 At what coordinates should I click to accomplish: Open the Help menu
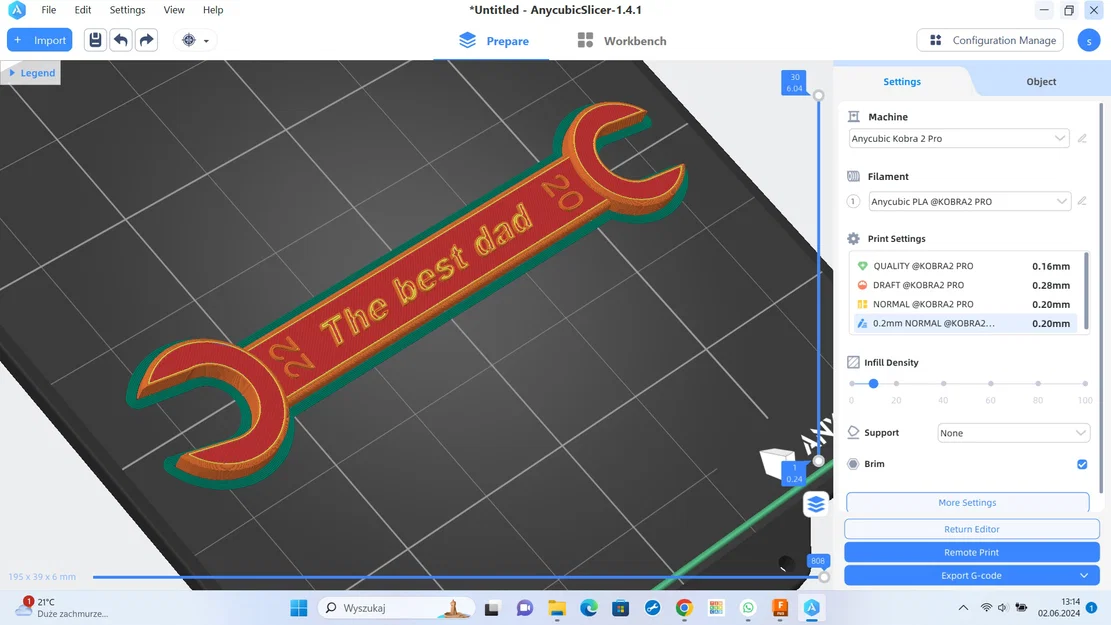click(213, 10)
